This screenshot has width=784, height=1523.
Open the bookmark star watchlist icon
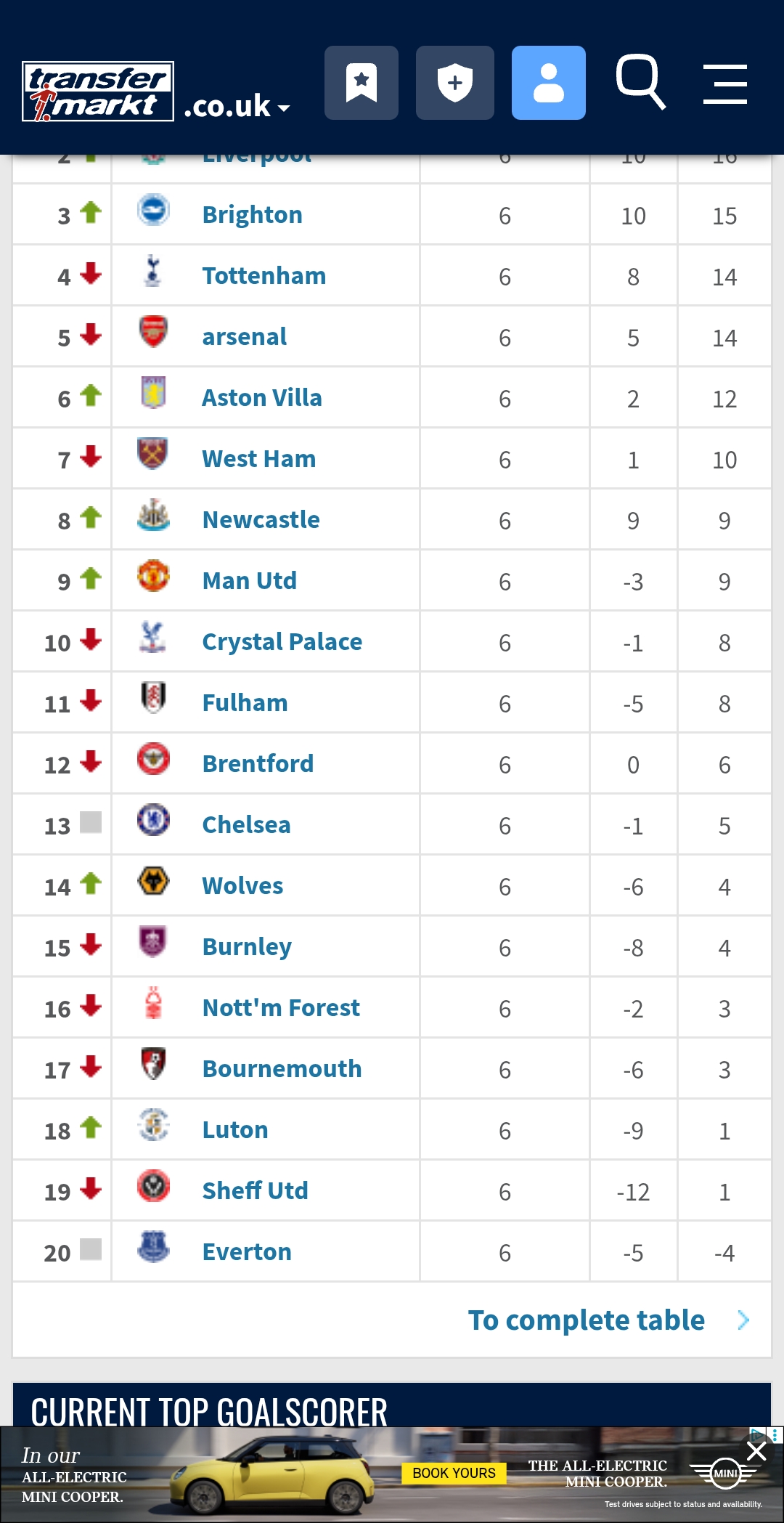[361, 83]
